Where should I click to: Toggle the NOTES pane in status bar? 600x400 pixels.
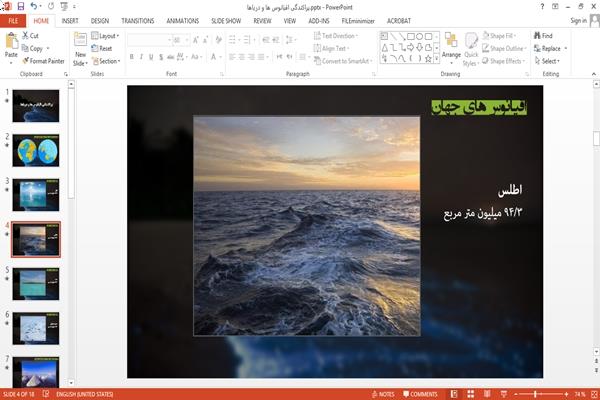(383, 394)
